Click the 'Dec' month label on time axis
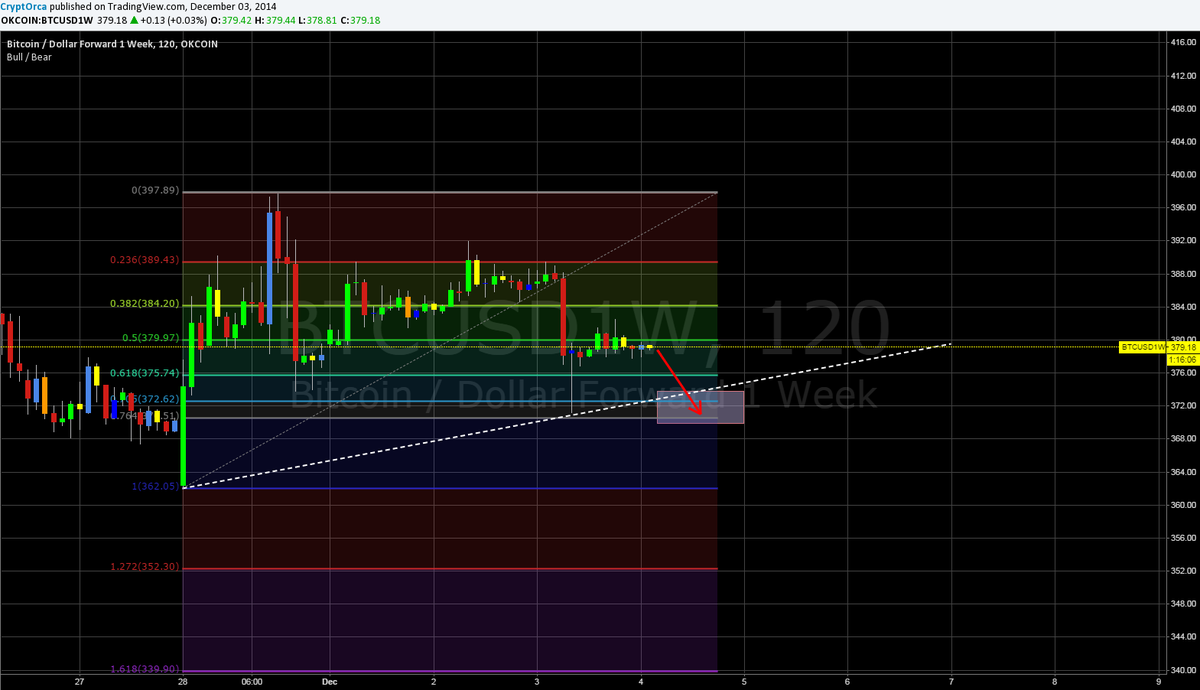 coord(330,682)
